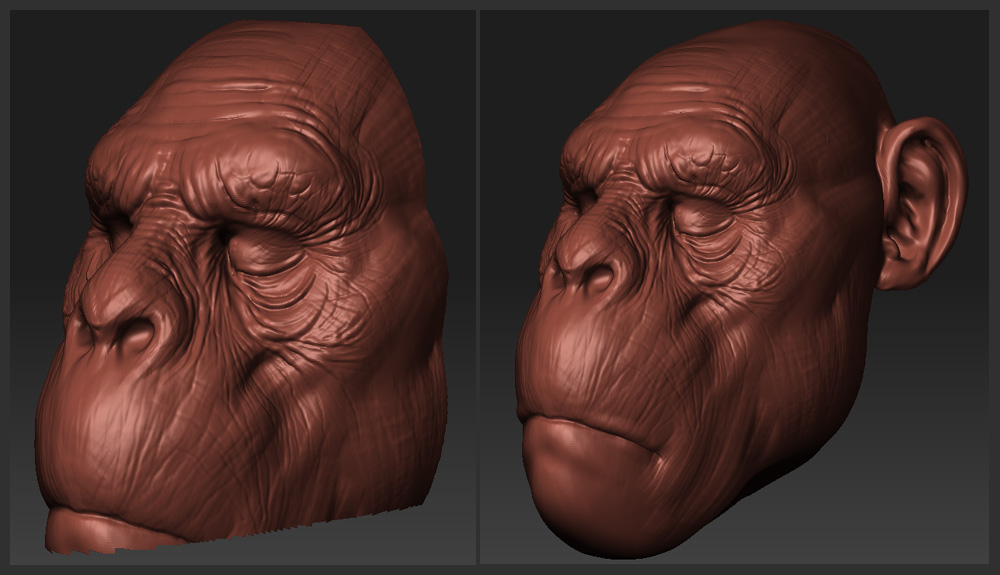Click the closed eye on the left model
Viewport: 1000px width, 575px height.
(x=262, y=252)
